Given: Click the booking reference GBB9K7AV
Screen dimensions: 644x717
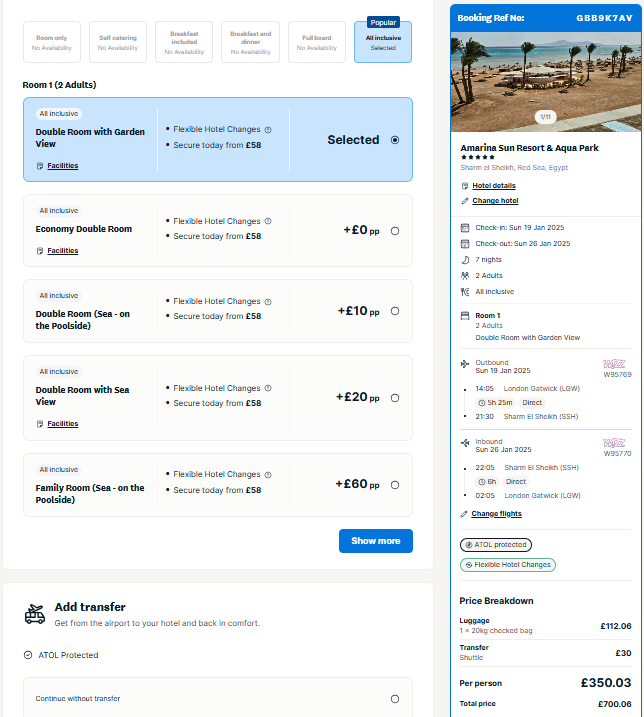Looking at the screenshot, I should [x=604, y=18].
